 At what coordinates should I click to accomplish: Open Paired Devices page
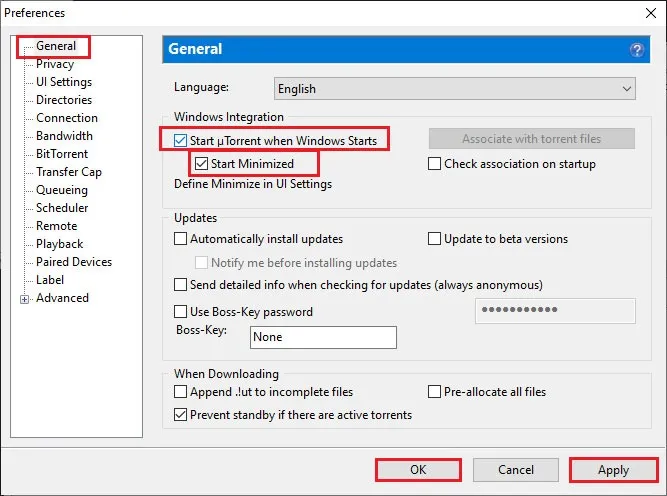pyautogui.click(x=74, y=262)
